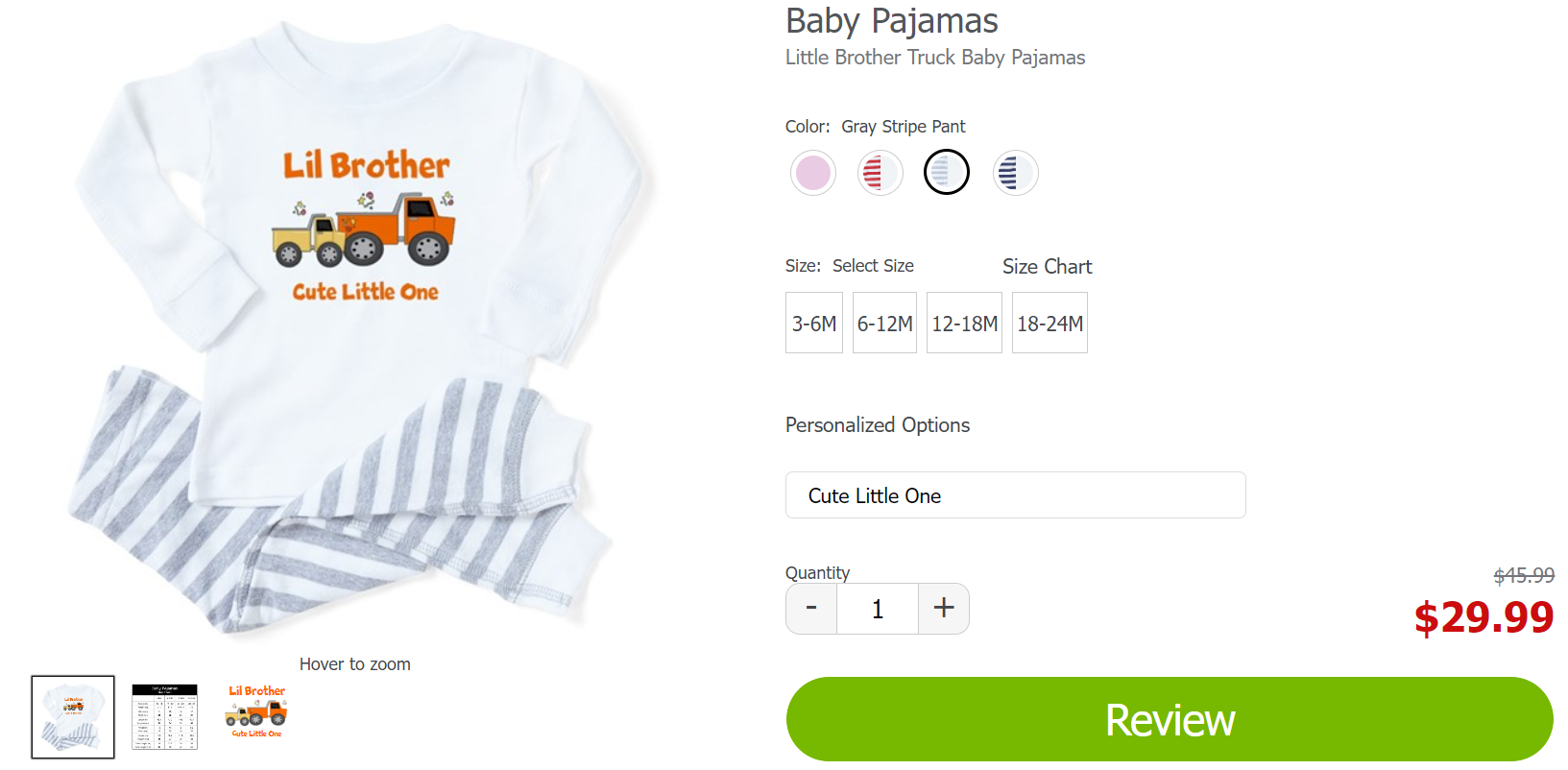Choose the 18-24M size

(1049, 323)
